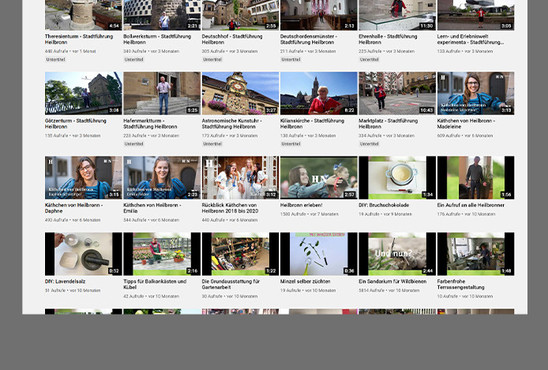
Task: Click the title 'Theresienturm - Stadtführung Heilbronn'
Action: click(x=79, y=39)
